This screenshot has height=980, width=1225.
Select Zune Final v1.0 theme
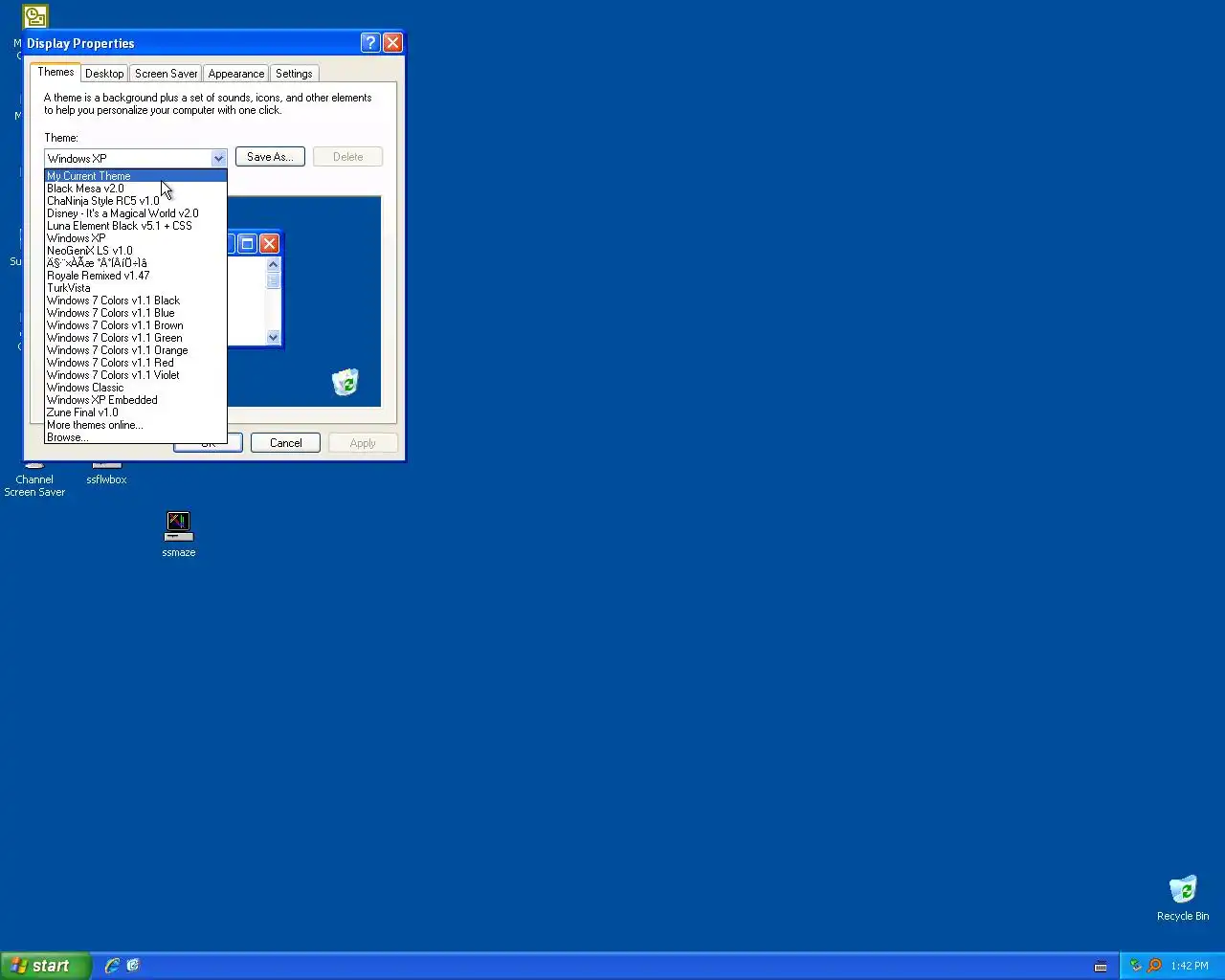click(x=135, y=412)
